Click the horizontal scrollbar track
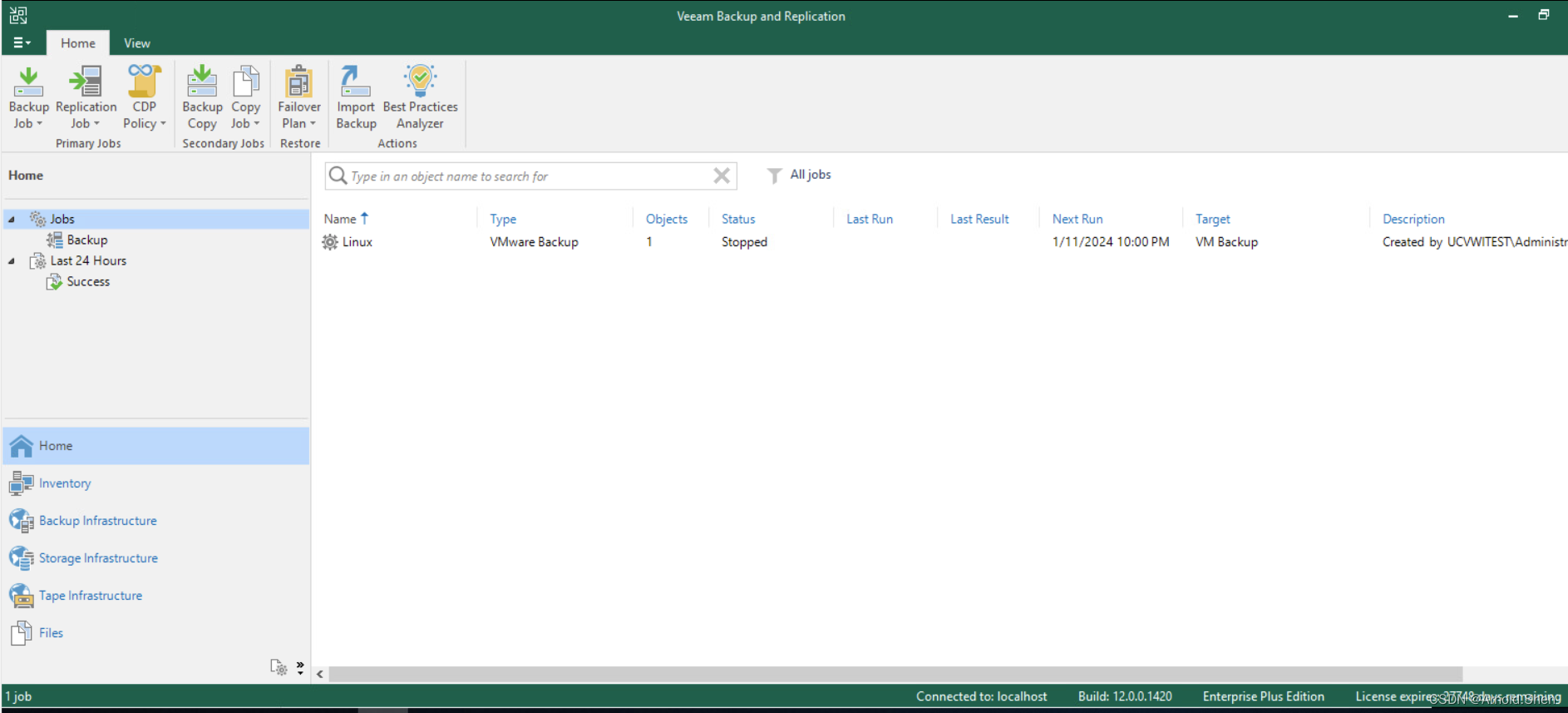This screenshot has height=713, width=1568. [1515, 674]
